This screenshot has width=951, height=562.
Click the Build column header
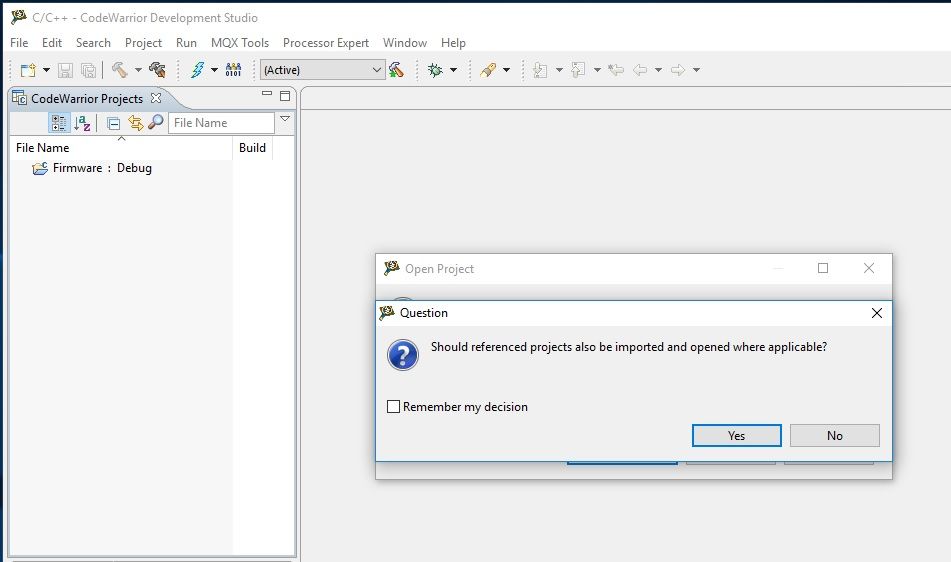(x=252, y=148)
